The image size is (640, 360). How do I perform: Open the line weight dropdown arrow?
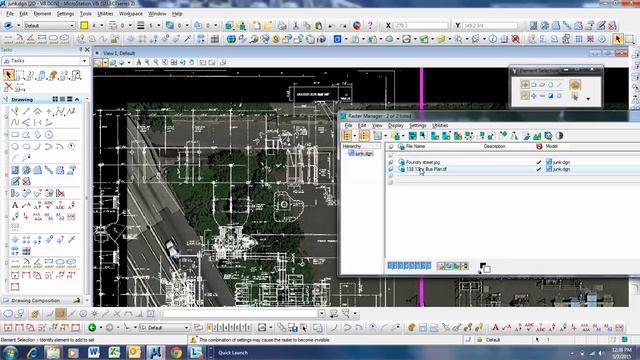coord(158,26)
